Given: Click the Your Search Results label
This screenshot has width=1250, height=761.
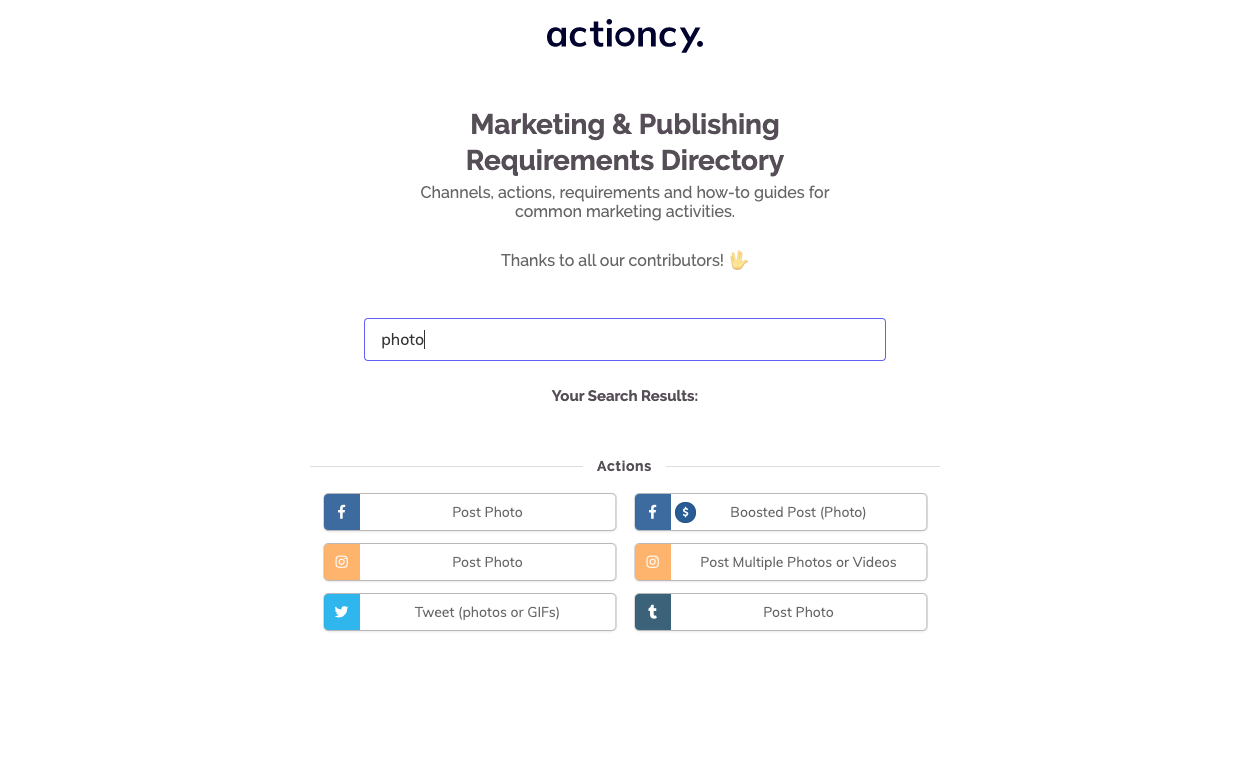Looking at the screenshot, I should (x=624, y=396).
